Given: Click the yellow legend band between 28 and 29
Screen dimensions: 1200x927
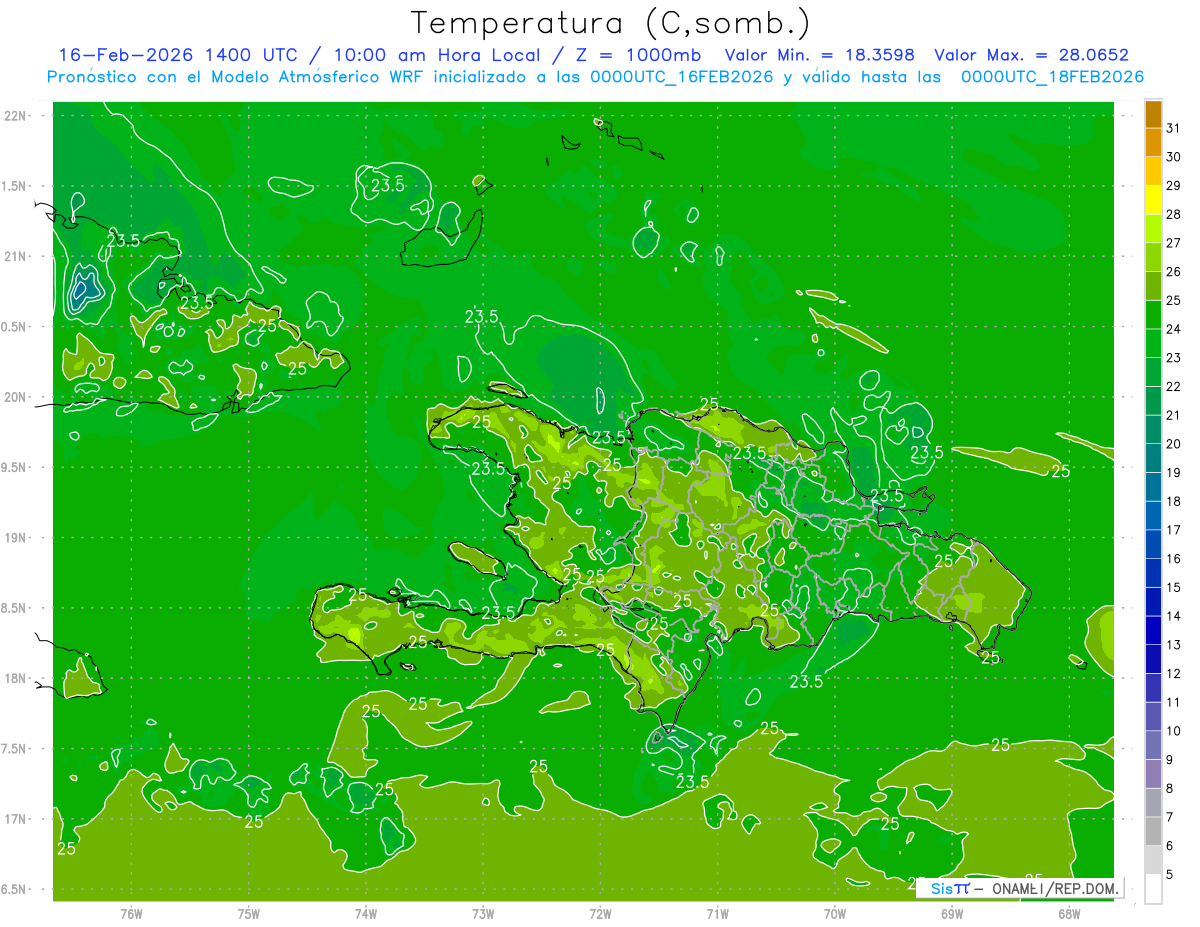Looking at the screenshot, I should click(1154, 200).
